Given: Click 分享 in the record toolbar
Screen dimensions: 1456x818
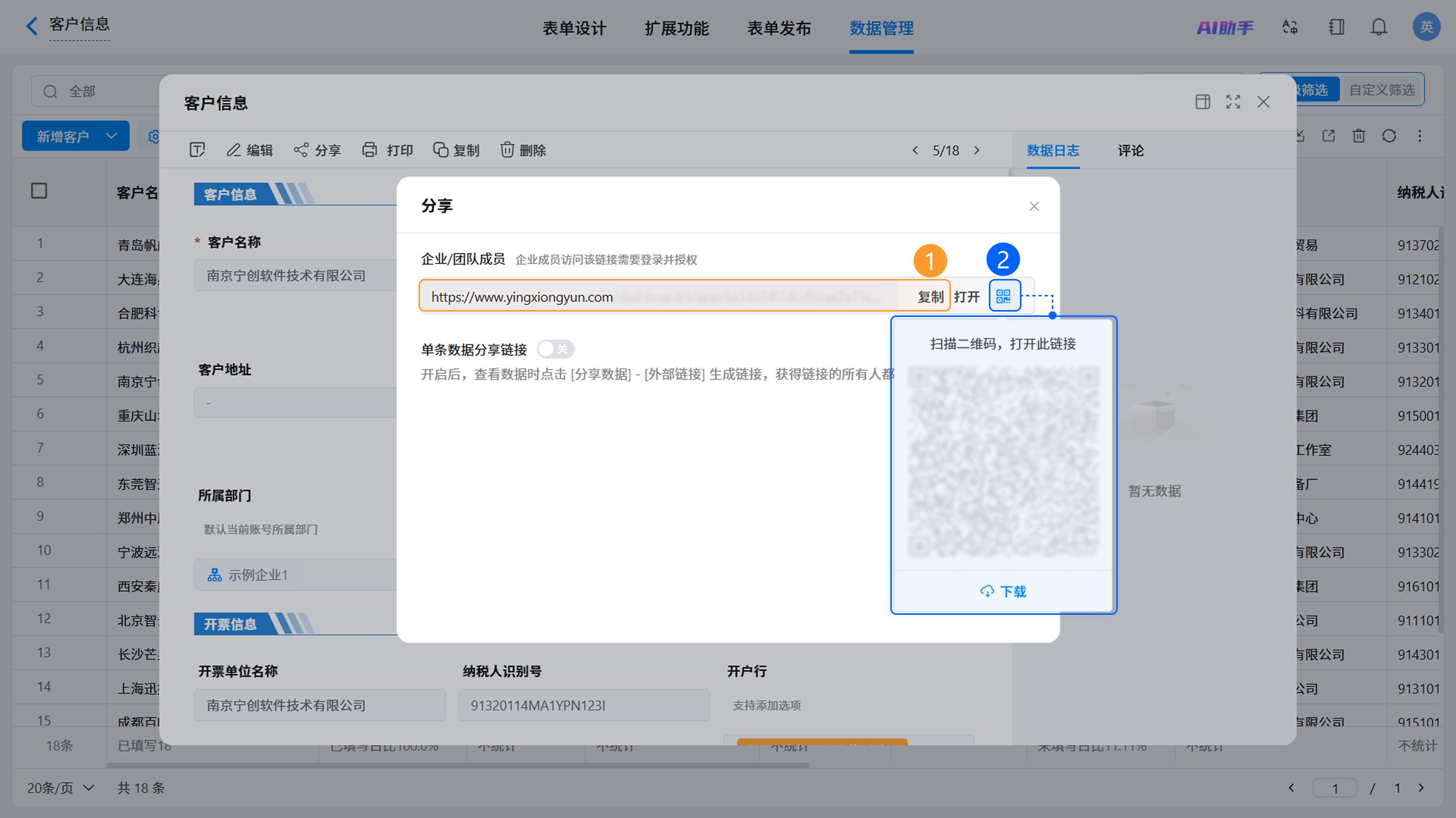Looking at the screenshot, I should pos(317,150).
